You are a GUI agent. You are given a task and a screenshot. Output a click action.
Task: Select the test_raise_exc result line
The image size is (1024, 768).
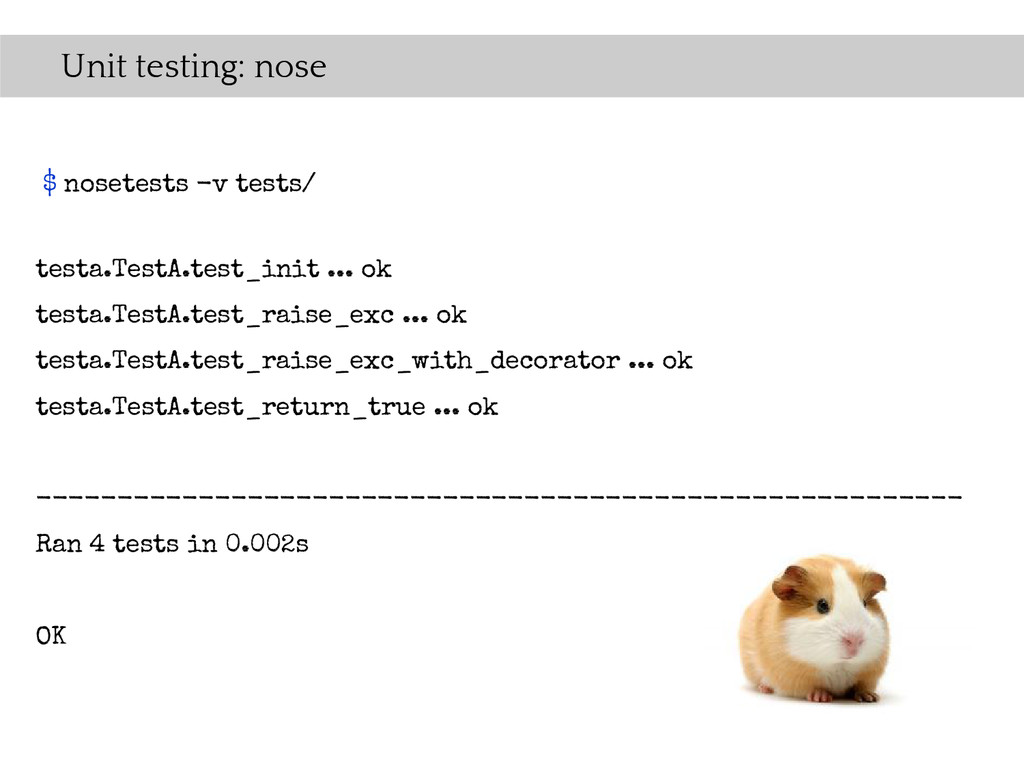click(251, 315)
